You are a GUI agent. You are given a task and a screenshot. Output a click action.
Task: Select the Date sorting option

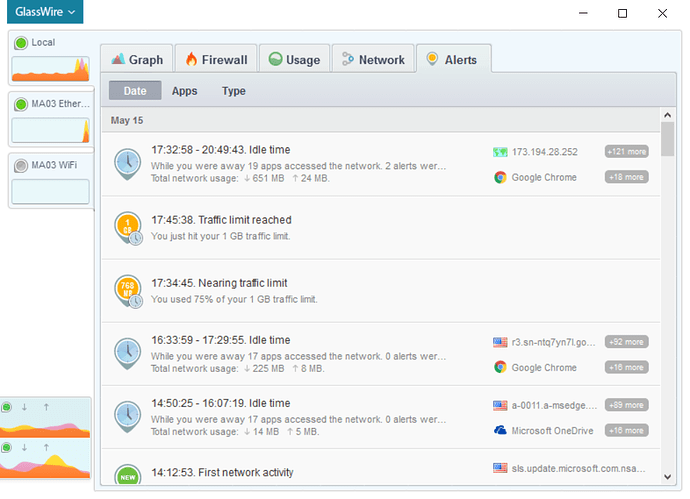tap(134, 91)
